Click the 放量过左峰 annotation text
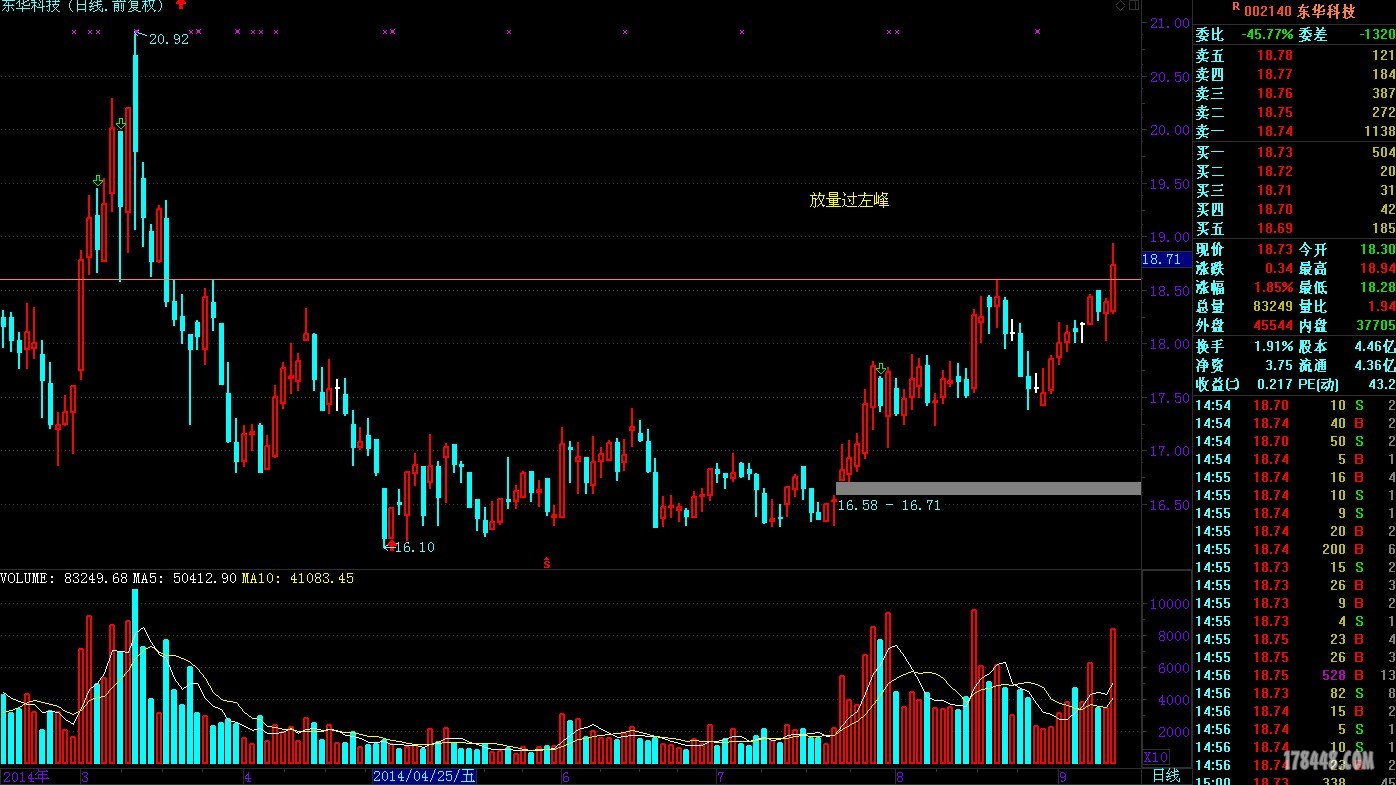1396x785 pixels. point(849,200)
